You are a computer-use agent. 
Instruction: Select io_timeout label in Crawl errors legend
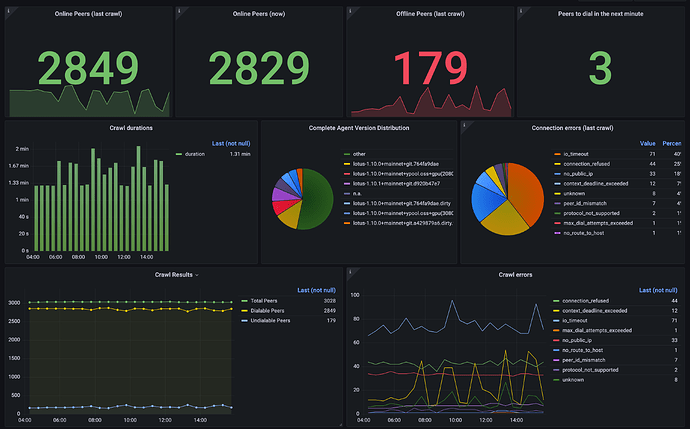[x=575, y=320]
